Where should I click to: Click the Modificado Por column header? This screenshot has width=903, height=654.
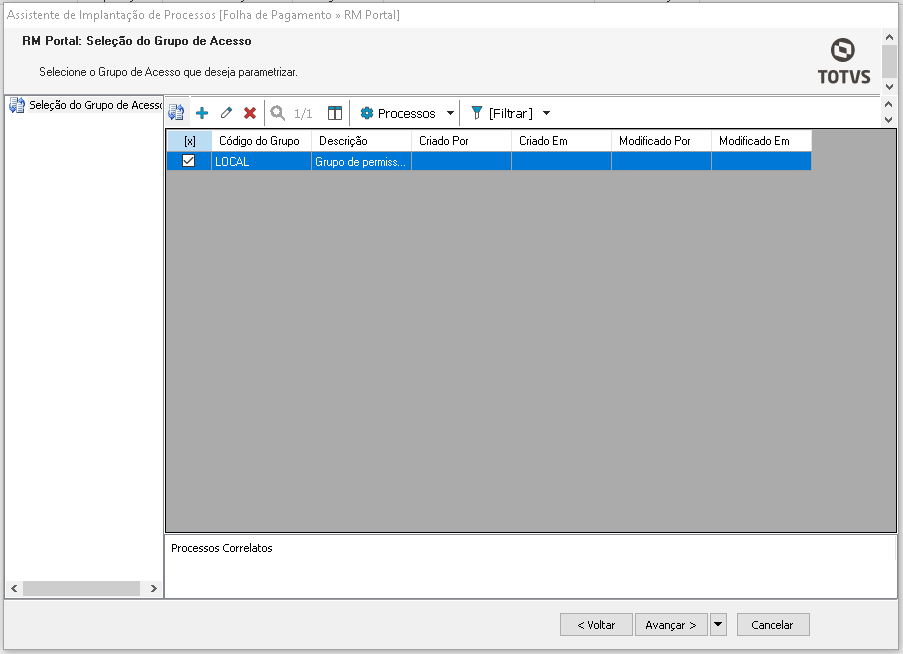pyautogui.click(x=661, y=141)
